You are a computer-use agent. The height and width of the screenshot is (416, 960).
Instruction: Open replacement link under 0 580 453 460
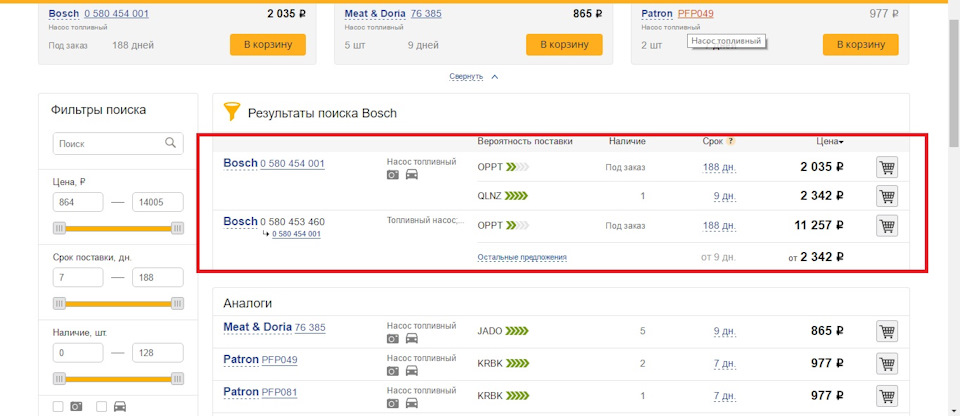pyautogui.click(x=296, y=234)
